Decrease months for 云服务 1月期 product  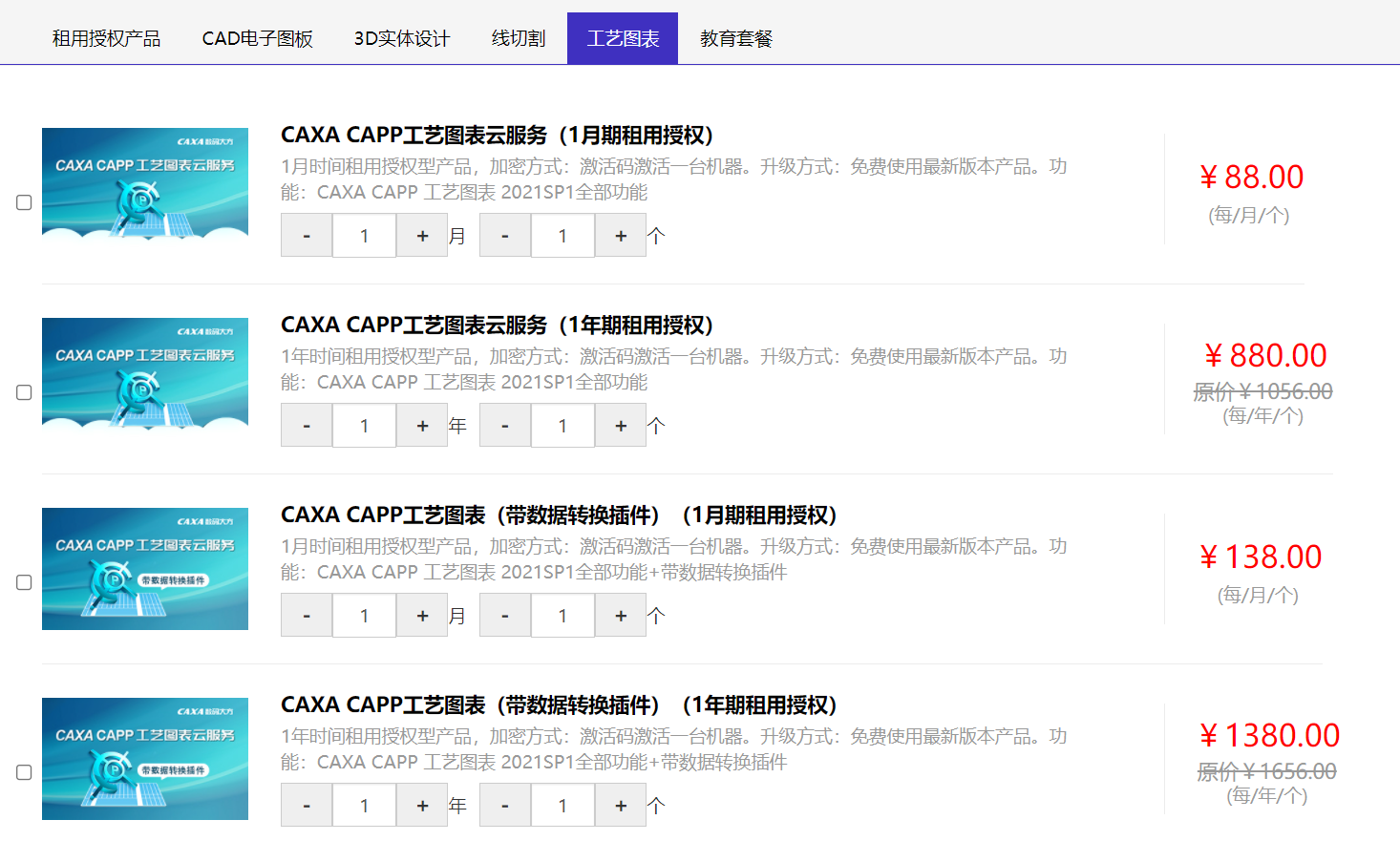tap(307, 236)
